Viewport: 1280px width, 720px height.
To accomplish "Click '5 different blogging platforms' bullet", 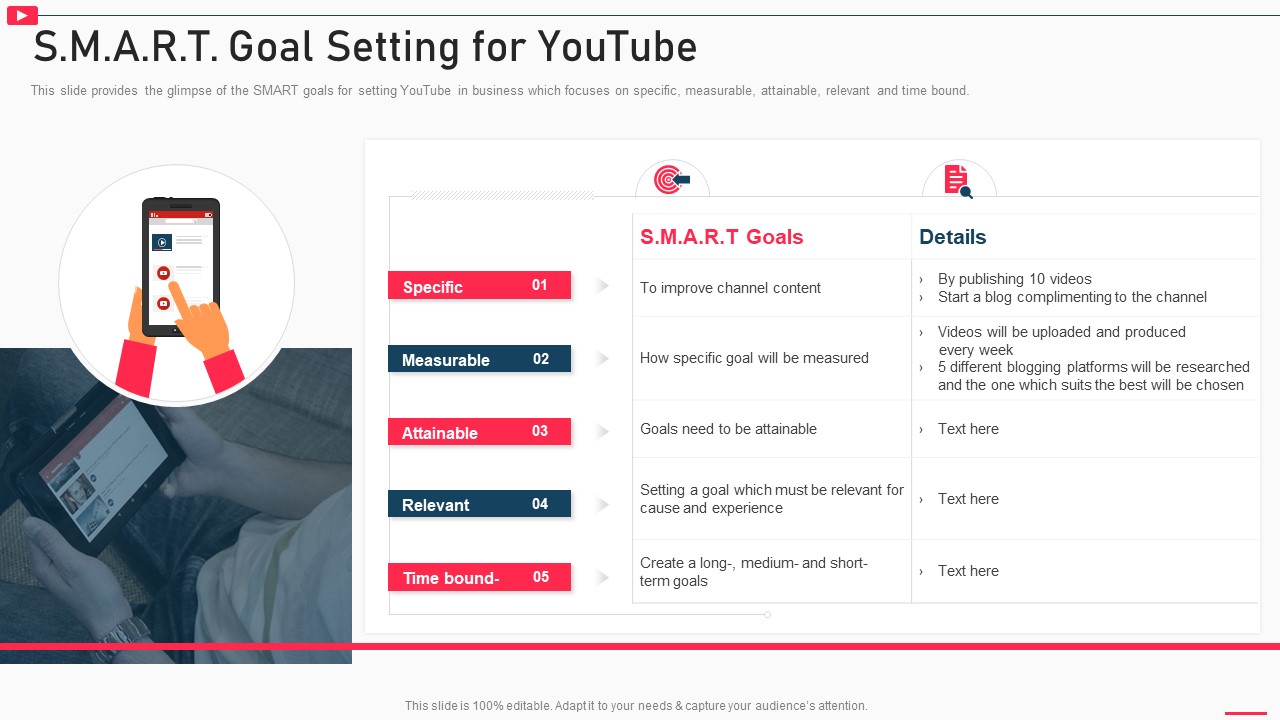I will 1093,376.
